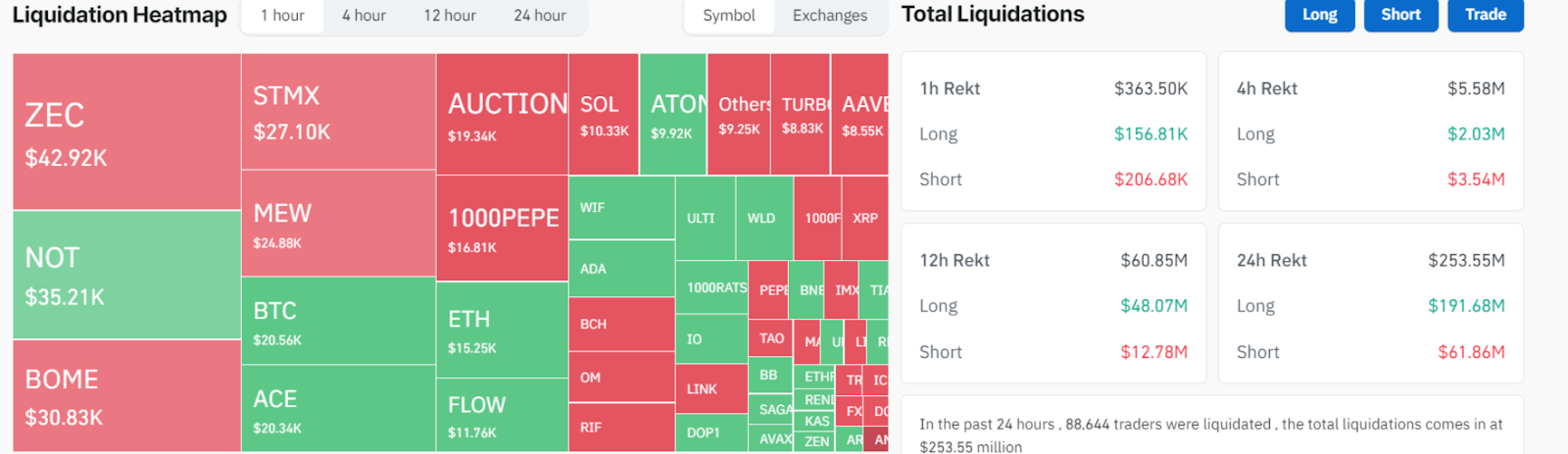Image resolution: width=1568 pixels, height=454 pixels.
Task: Click the ZEC heatmap tile
Action: (x=126, y=131)
